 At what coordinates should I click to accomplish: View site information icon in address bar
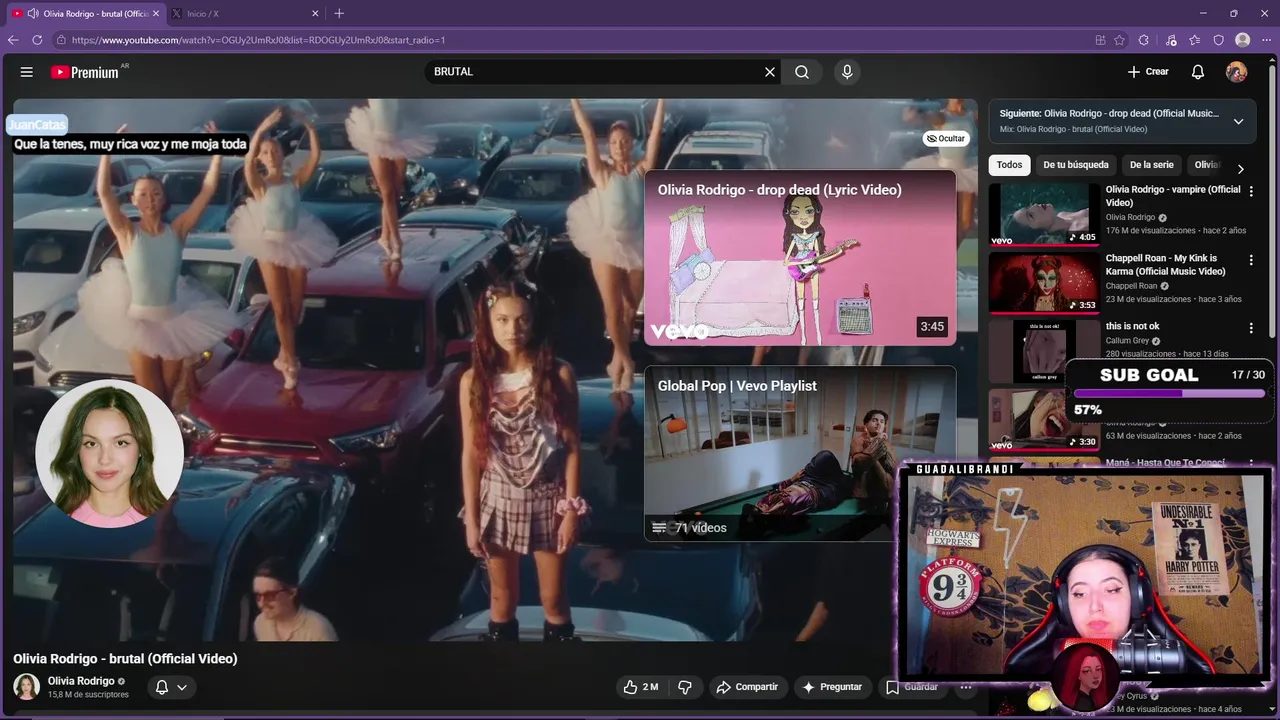point(61,40)
